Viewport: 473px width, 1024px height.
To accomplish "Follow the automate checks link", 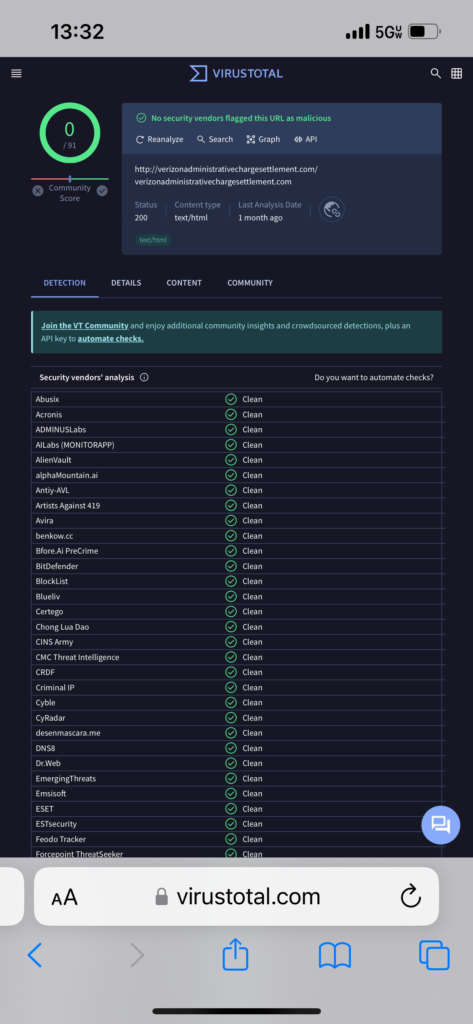I will coord(110,339).
